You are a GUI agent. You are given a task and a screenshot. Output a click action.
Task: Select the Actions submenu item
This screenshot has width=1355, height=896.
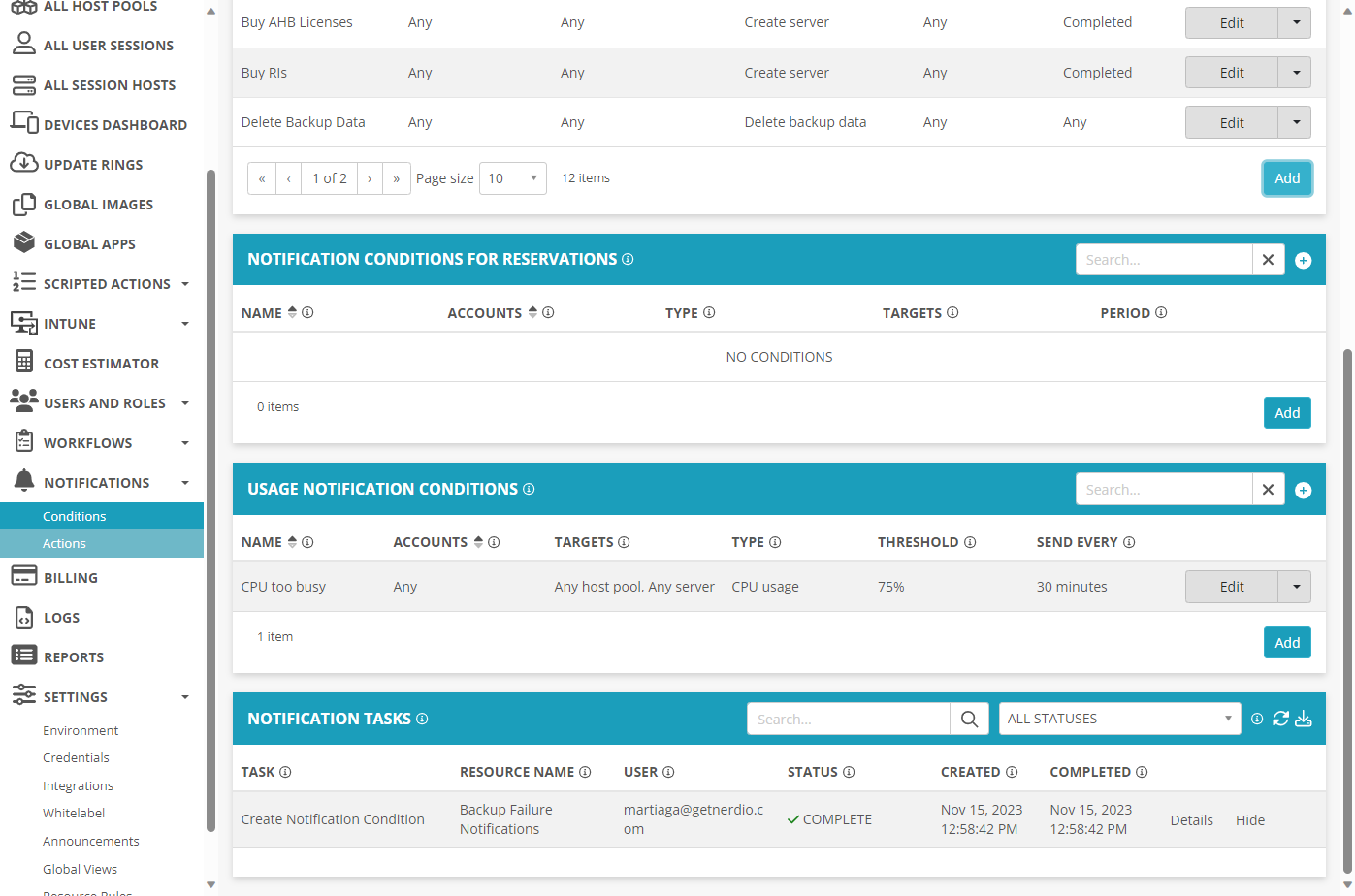coord(102,543)
